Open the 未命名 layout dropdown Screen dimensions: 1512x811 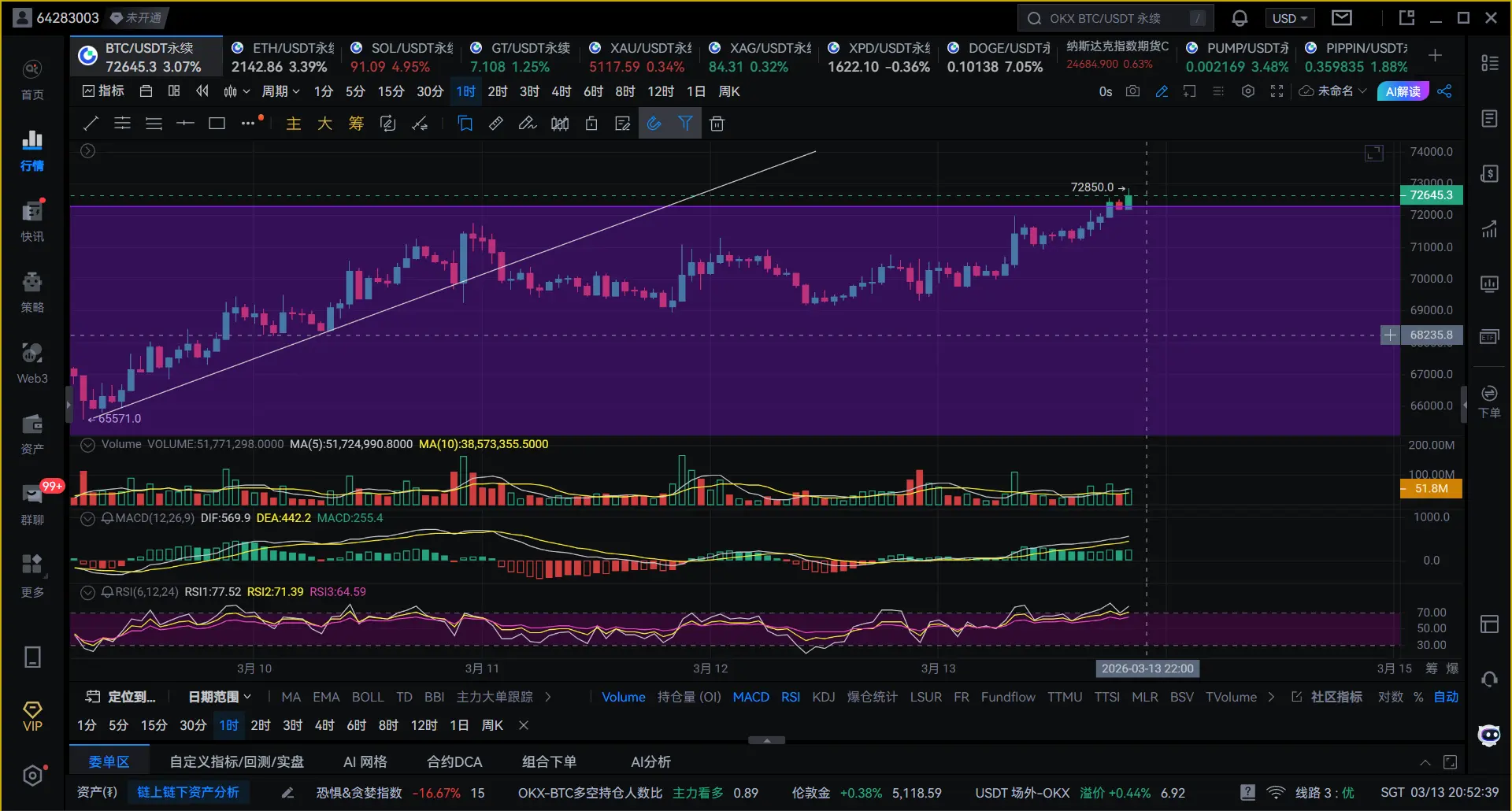pos(1332,91)
